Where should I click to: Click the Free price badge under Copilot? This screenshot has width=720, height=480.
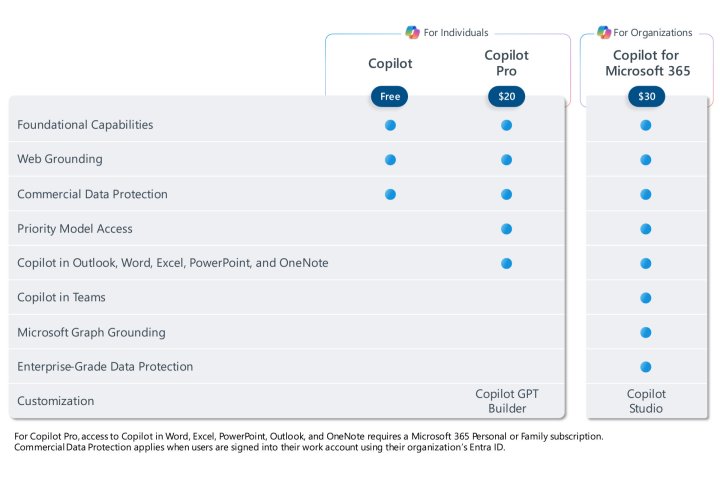pyautogui.click(x=390, y=97)
